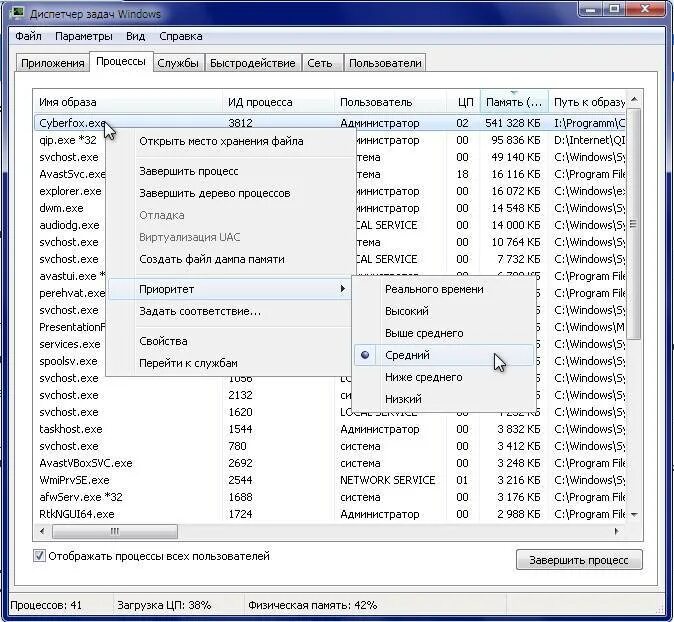This screenshot has height=622, width=674.
Task: Click the horizontal scrollbar thumb
Action: pos(115,531)
